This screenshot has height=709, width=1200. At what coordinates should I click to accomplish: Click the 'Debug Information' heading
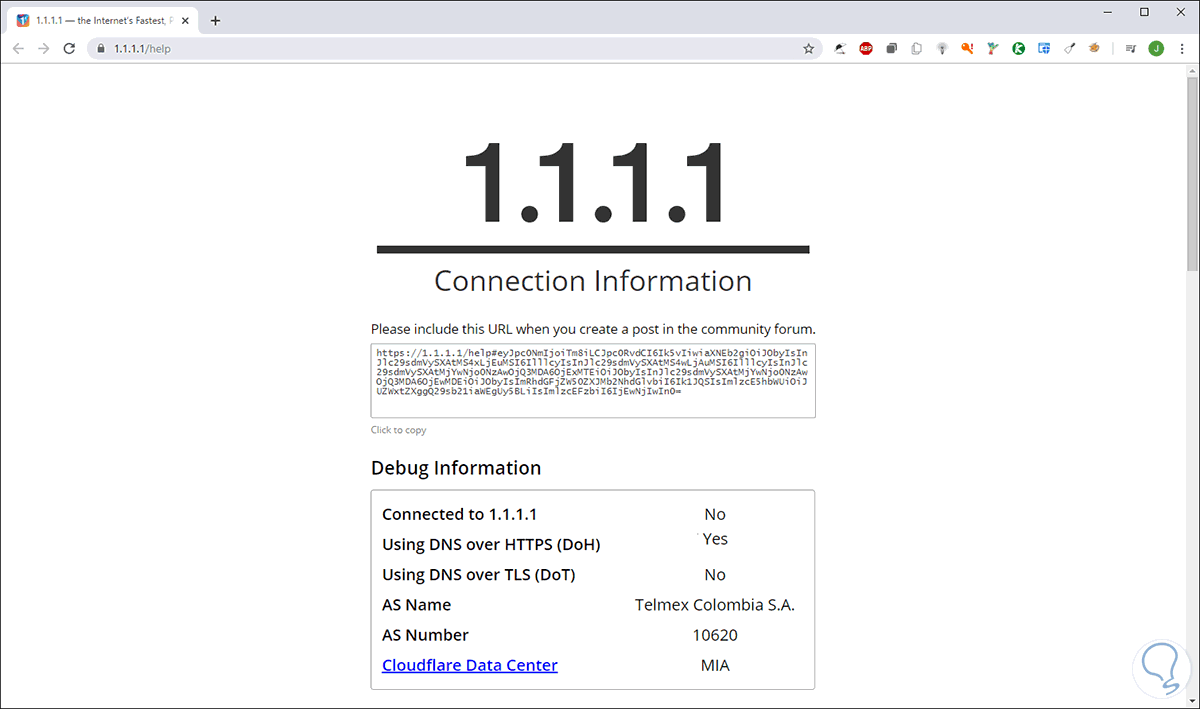[456, 468]
